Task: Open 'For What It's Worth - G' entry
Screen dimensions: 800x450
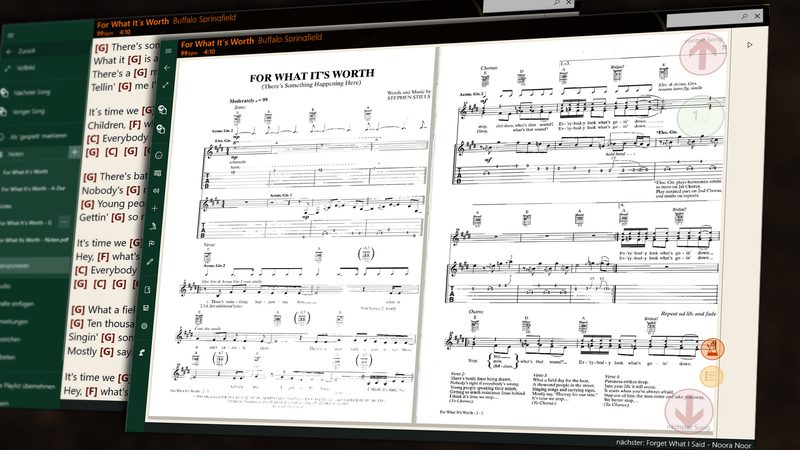Action: tap(27, 223)
